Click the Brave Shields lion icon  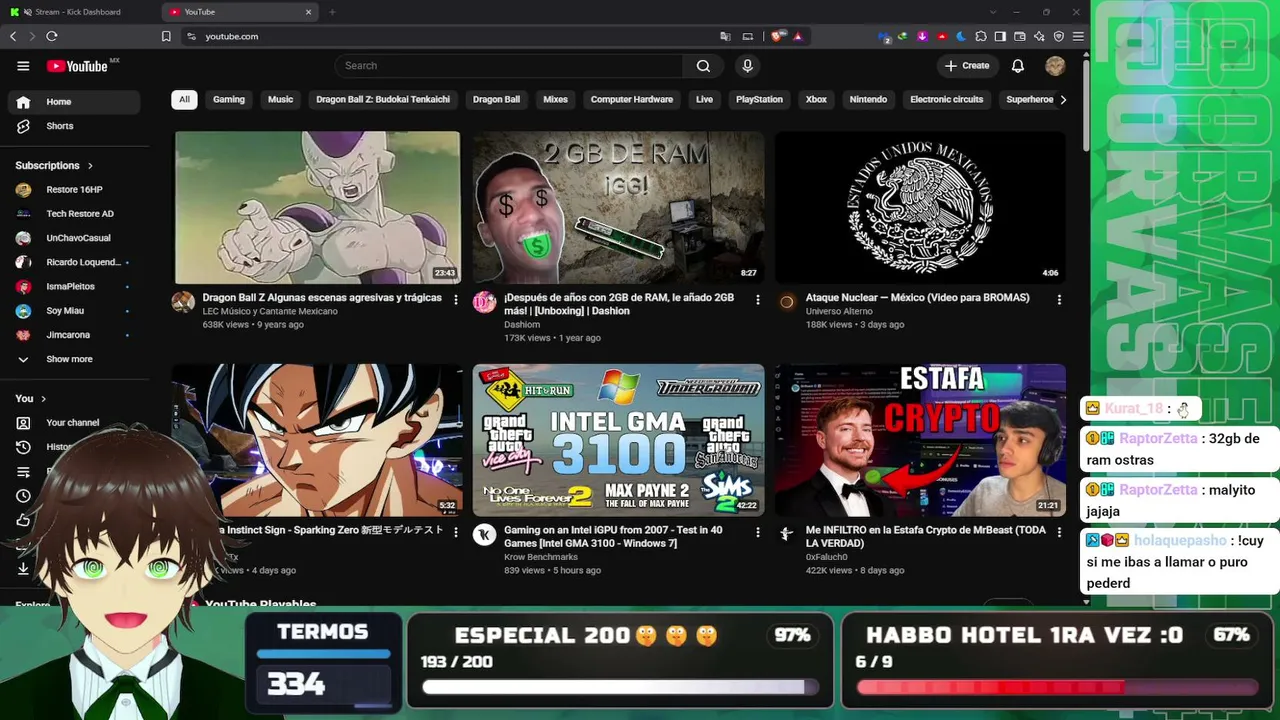[x=777, y=36]
